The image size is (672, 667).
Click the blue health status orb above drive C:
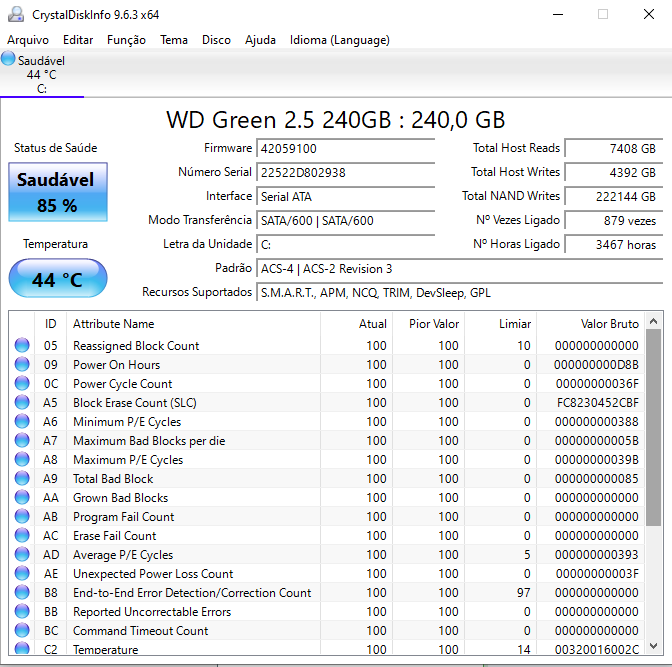(x=8, y=59)
